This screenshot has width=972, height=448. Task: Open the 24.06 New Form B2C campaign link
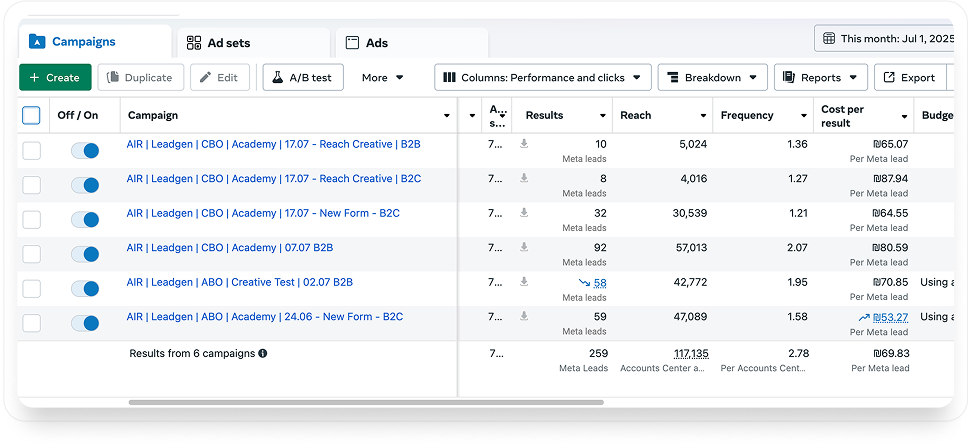click(264, 317)
